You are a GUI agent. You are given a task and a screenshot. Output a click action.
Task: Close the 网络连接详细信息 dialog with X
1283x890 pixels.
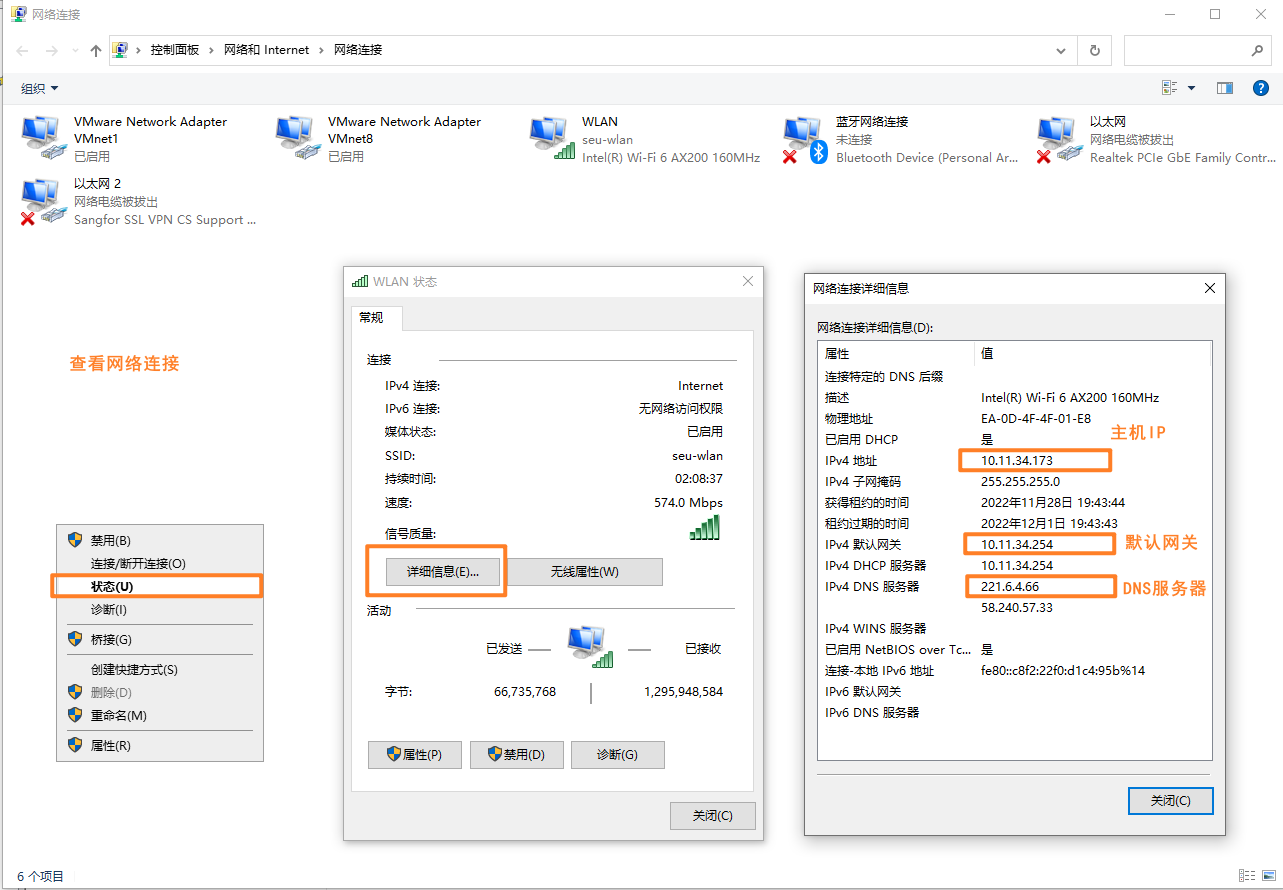(x=1210, y=288)
